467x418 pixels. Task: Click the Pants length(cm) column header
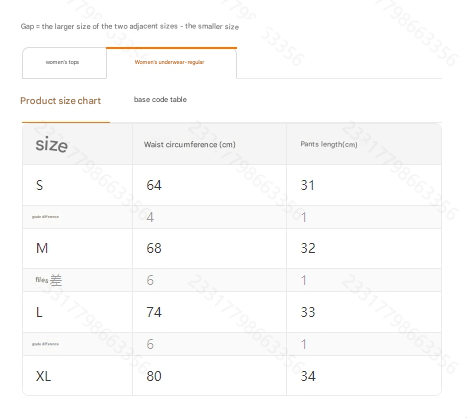tap(329, 144)
